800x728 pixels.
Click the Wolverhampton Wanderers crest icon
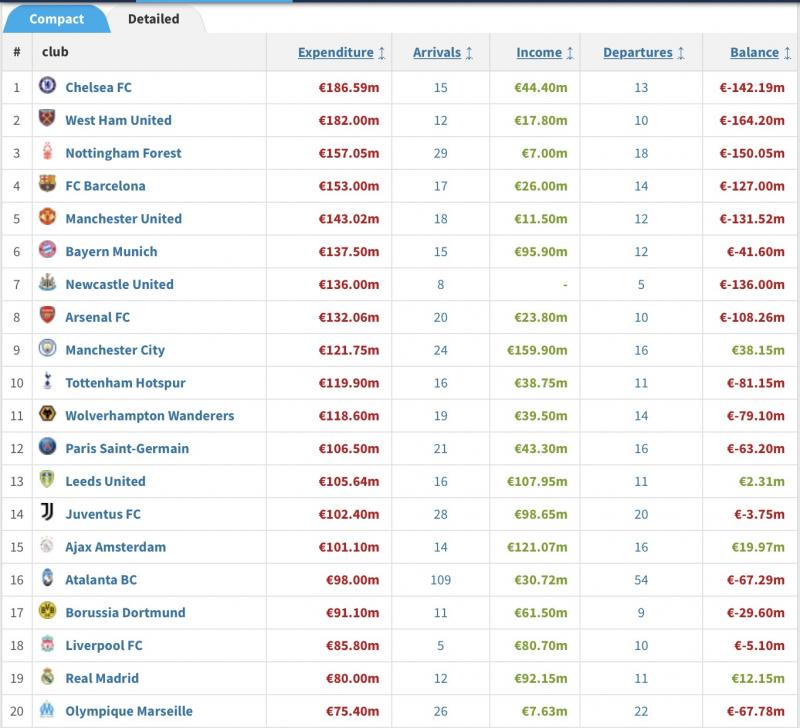point(47,413)
